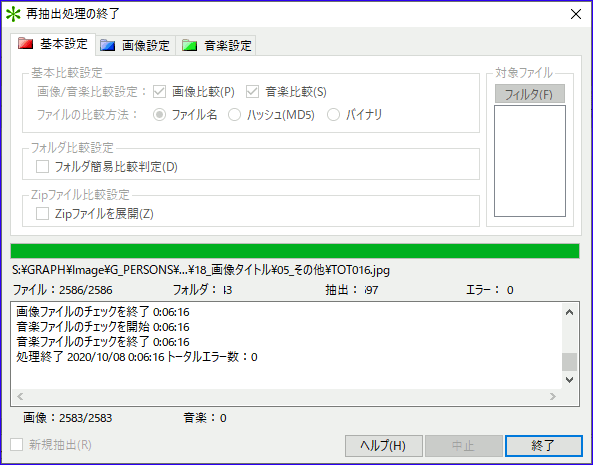Screen dimensions: 593x465
Task: Click the log vertical scrollbar thumb
Action: click(569, 362)
